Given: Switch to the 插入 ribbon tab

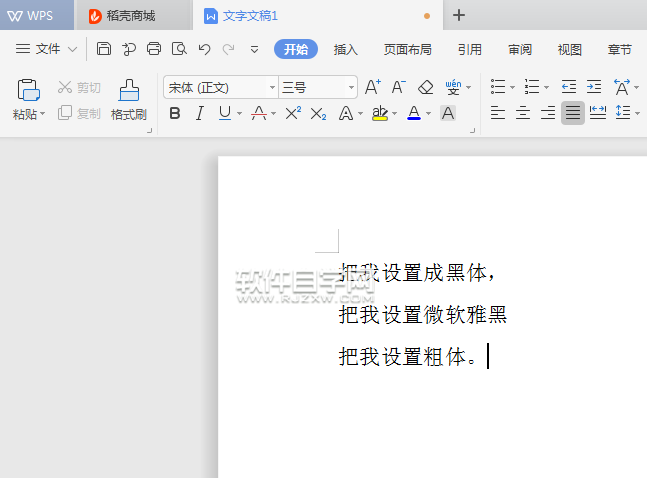Looking at the screenshot, I should click(346, 50).
